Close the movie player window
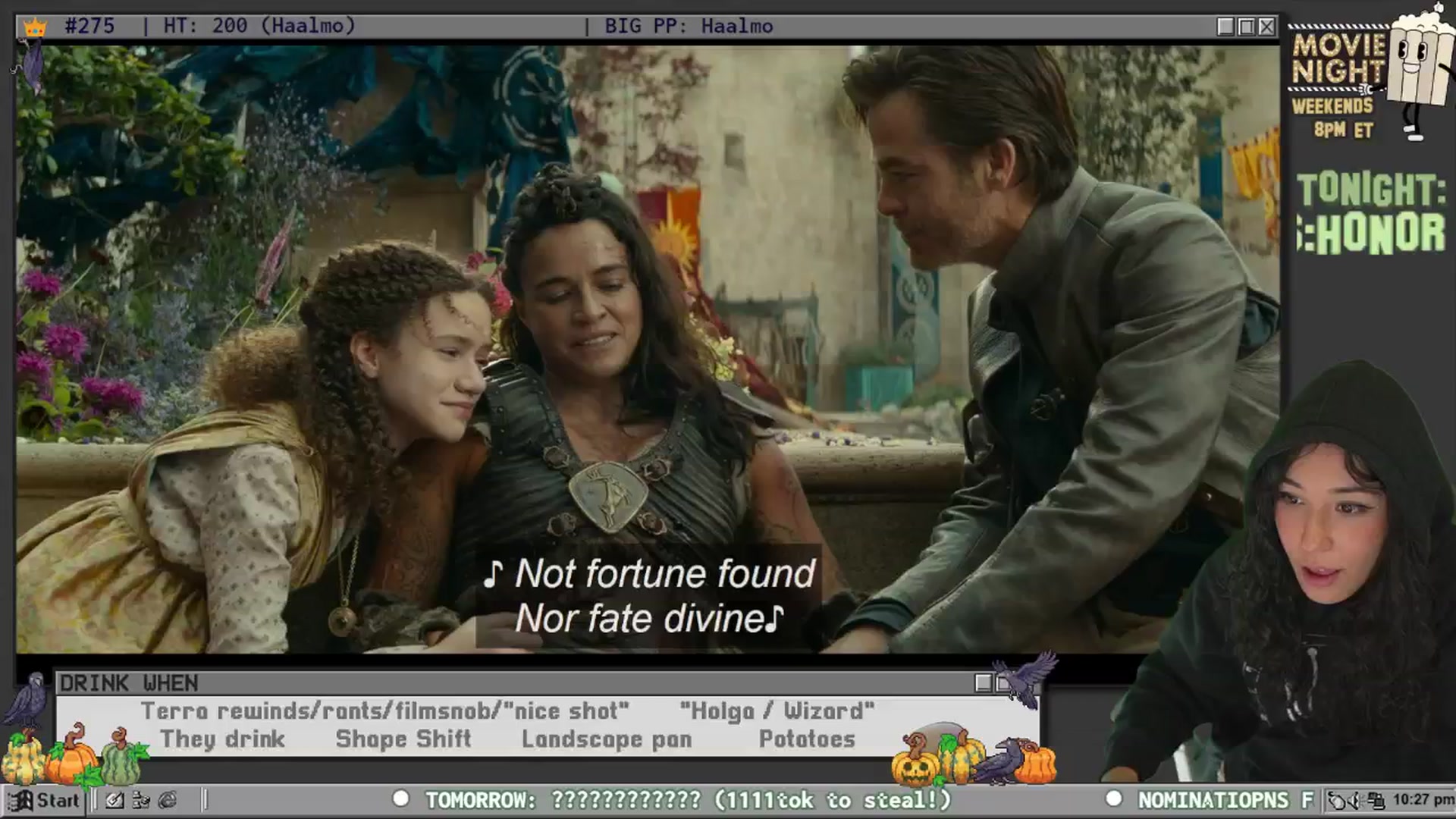Viewport: 1456px width, 819px height. coord(1266,27)
